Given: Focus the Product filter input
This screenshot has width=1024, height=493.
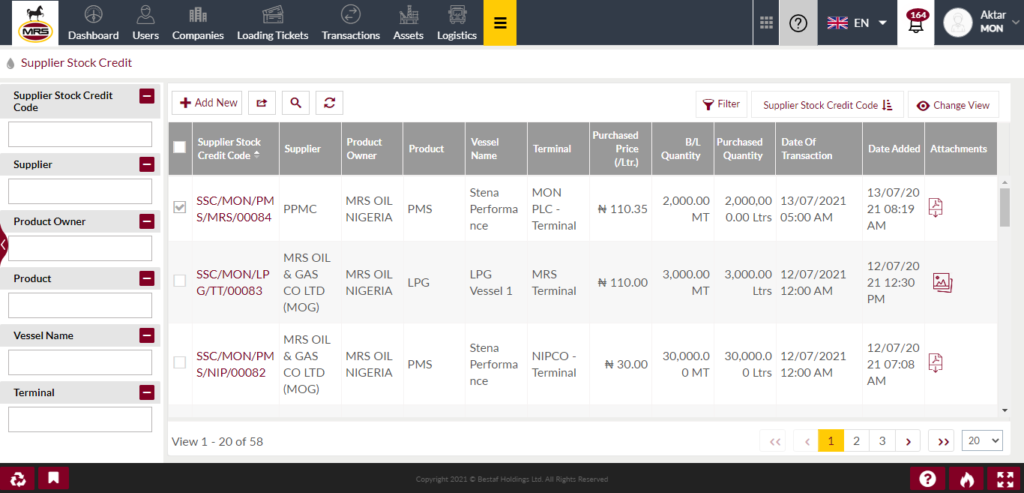Looking at the screenshot, I should point(80,305).
